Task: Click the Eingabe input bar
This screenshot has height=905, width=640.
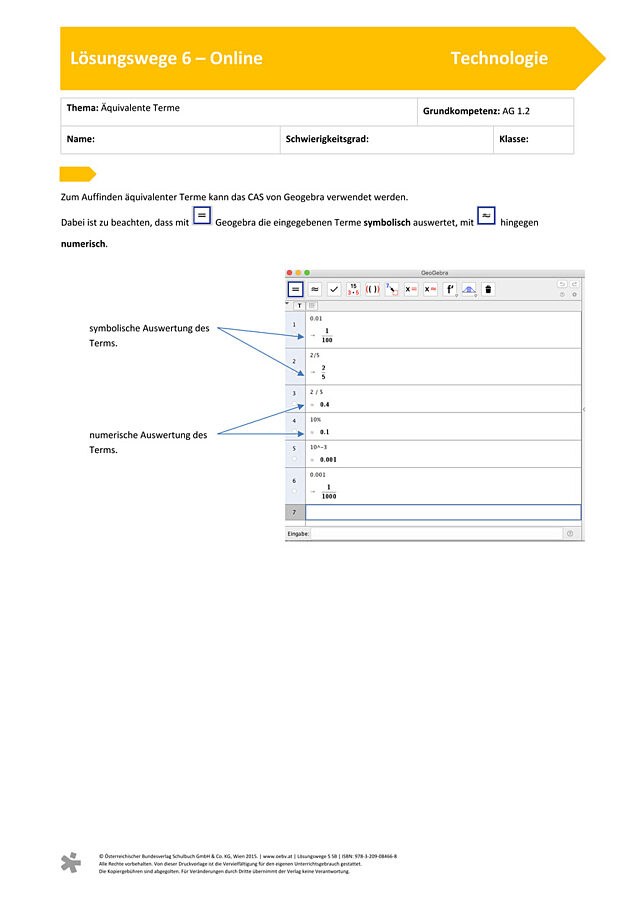Action: tap(437, 534)
